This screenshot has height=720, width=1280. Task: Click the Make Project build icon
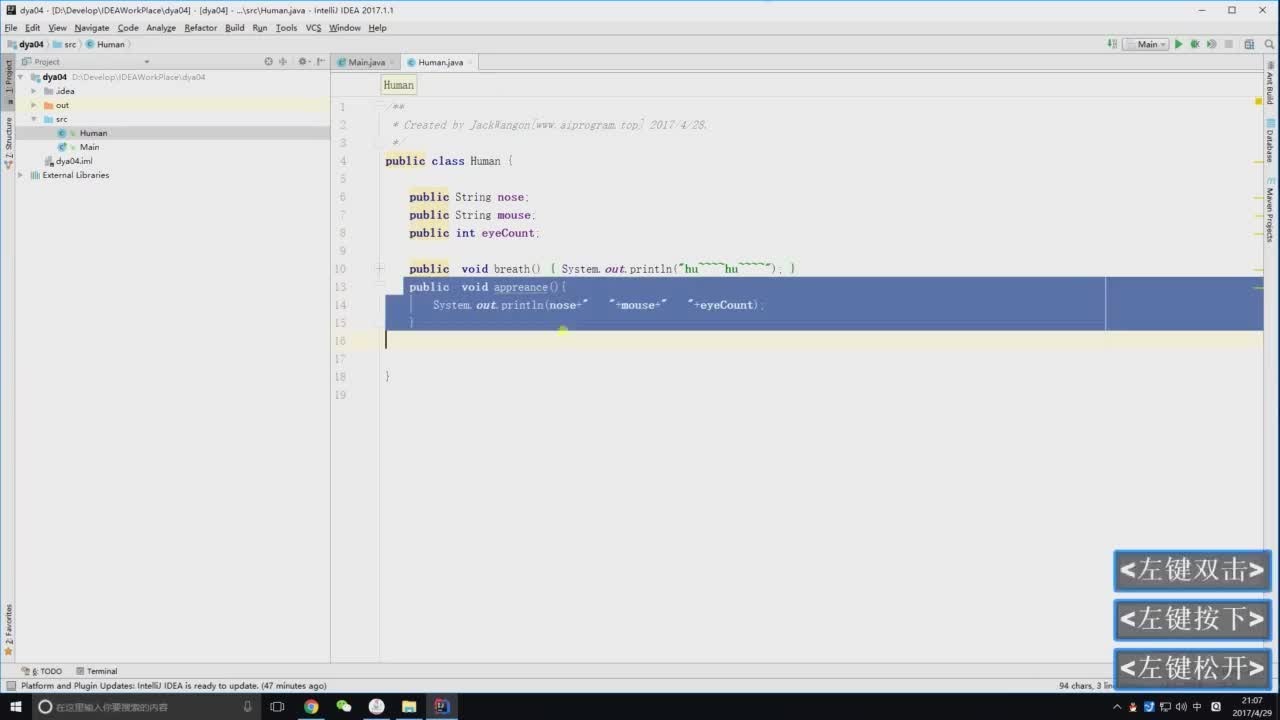[1112, 44]
